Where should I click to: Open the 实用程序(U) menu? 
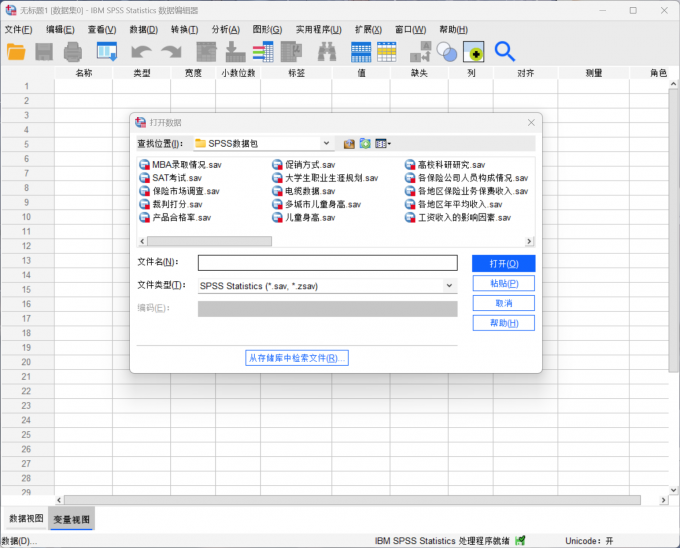[x=319, y=29]
